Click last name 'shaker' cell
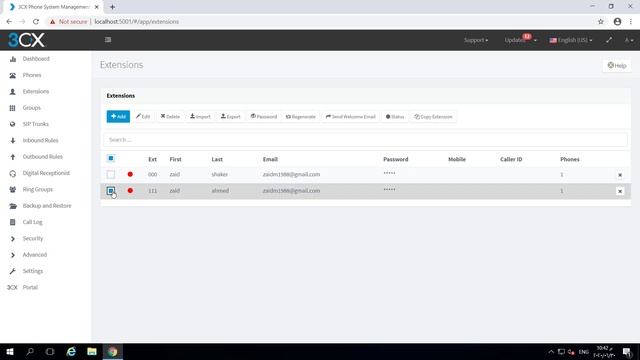 [x=220, y=174]
